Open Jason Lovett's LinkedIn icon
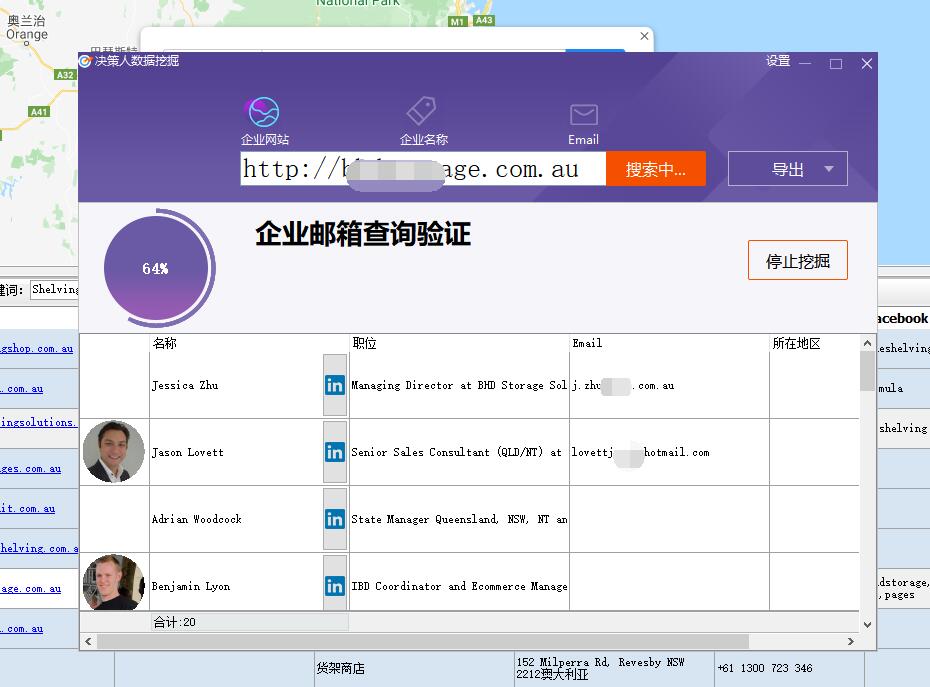Screen dimensions: 930x687 tap(335, 453)
